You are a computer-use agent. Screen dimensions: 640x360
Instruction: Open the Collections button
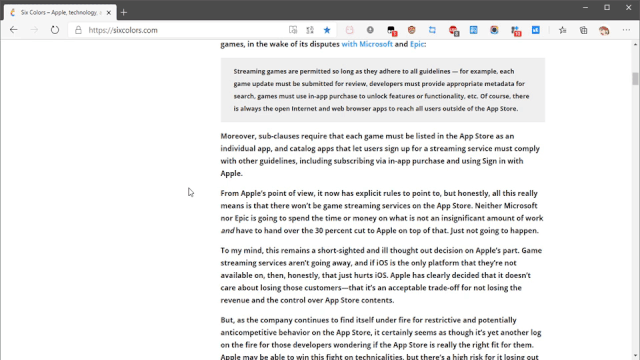tap(583, 30)
